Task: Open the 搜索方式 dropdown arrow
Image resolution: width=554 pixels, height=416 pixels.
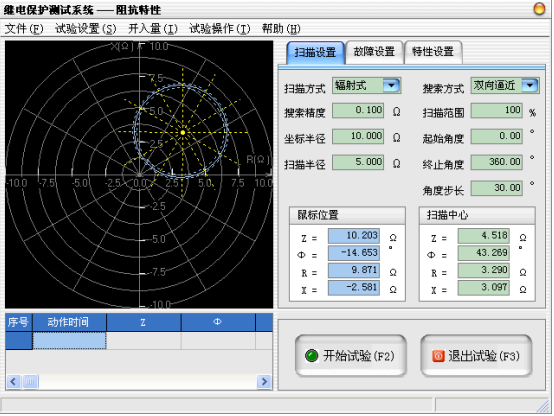Action: pyautogui.click(x=530, y=86)
